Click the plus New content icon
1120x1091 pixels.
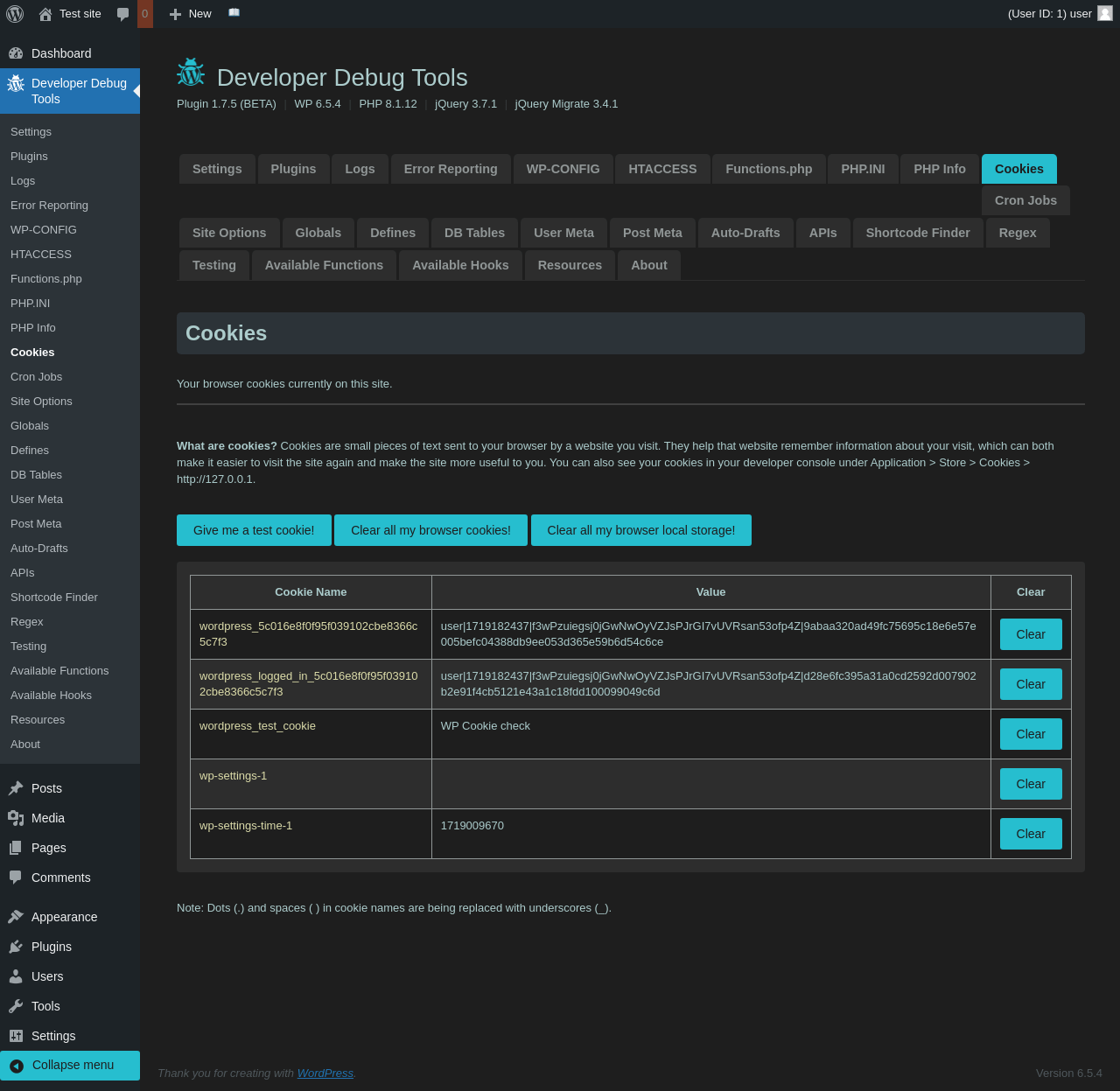(x=175, y=14)
